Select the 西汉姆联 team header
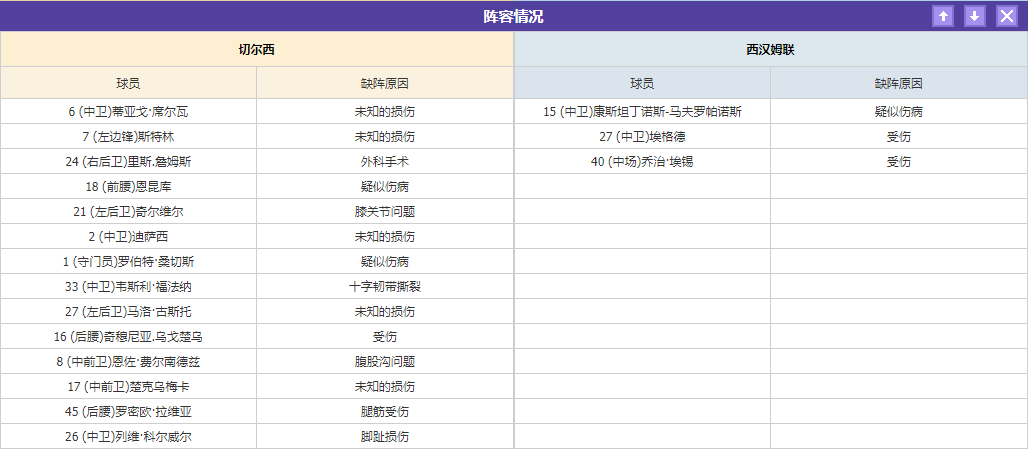 coord(770,50)
